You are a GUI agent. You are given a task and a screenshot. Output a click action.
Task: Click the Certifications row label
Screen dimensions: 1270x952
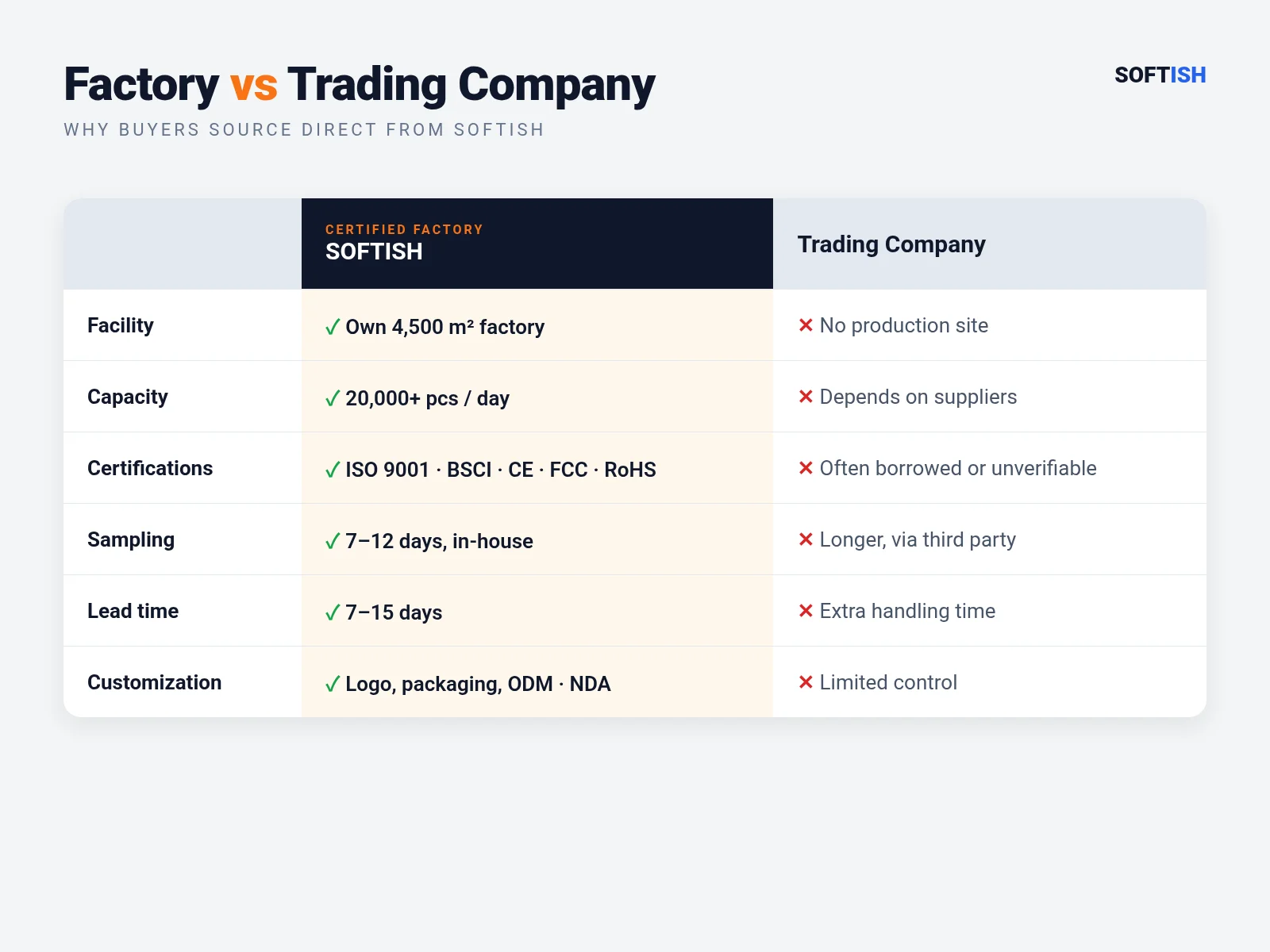pos(150,468)
